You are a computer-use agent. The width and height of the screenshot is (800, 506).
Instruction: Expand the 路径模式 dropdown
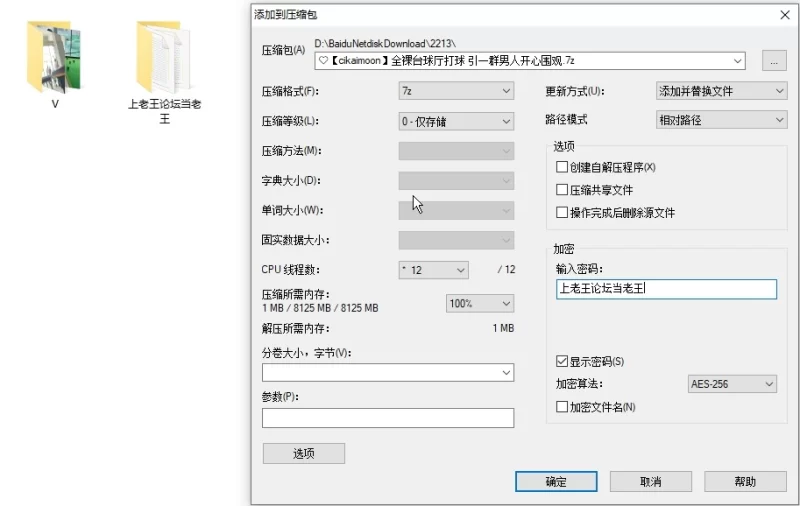[x=721, y=120]
